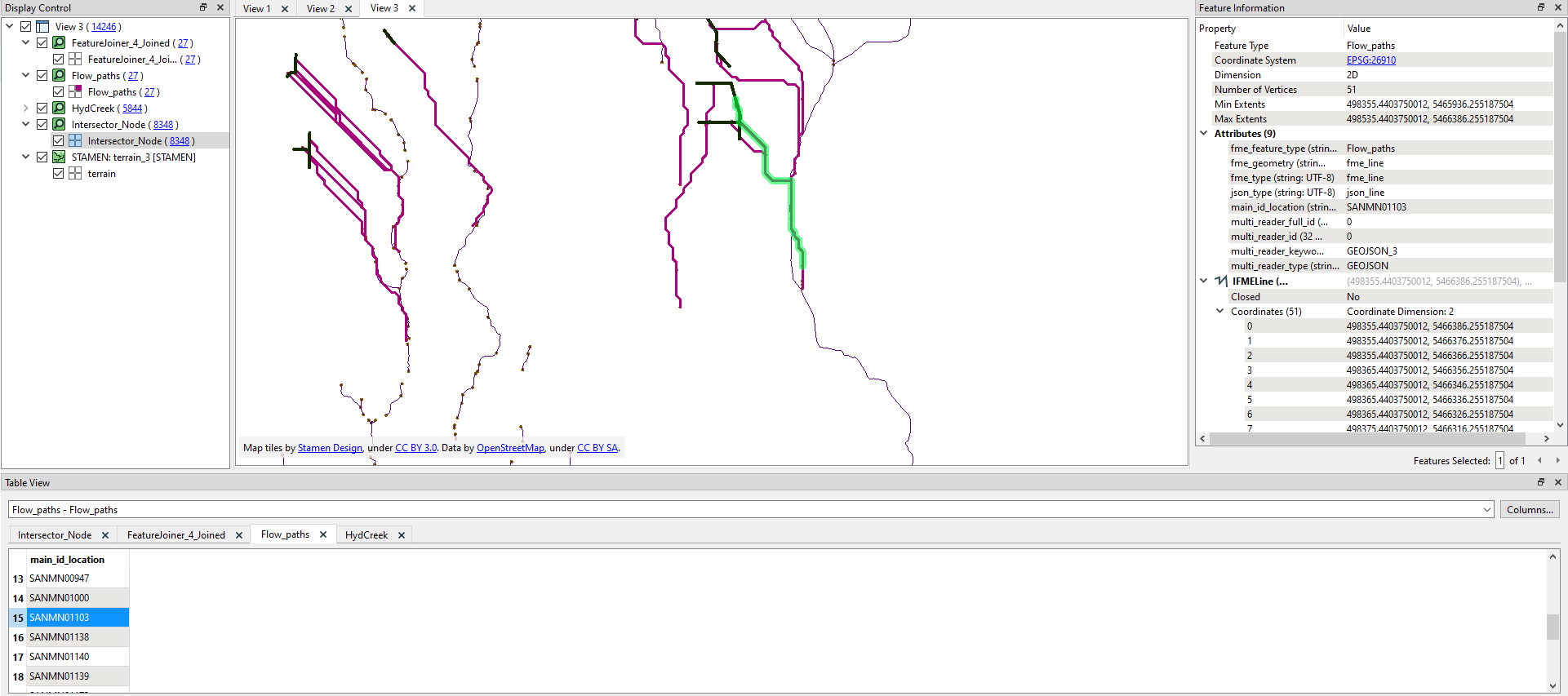The image size is (1568, 696).
Task: Click the Intersector_Node dataset magnifier icon
Action: coord(59,125)
